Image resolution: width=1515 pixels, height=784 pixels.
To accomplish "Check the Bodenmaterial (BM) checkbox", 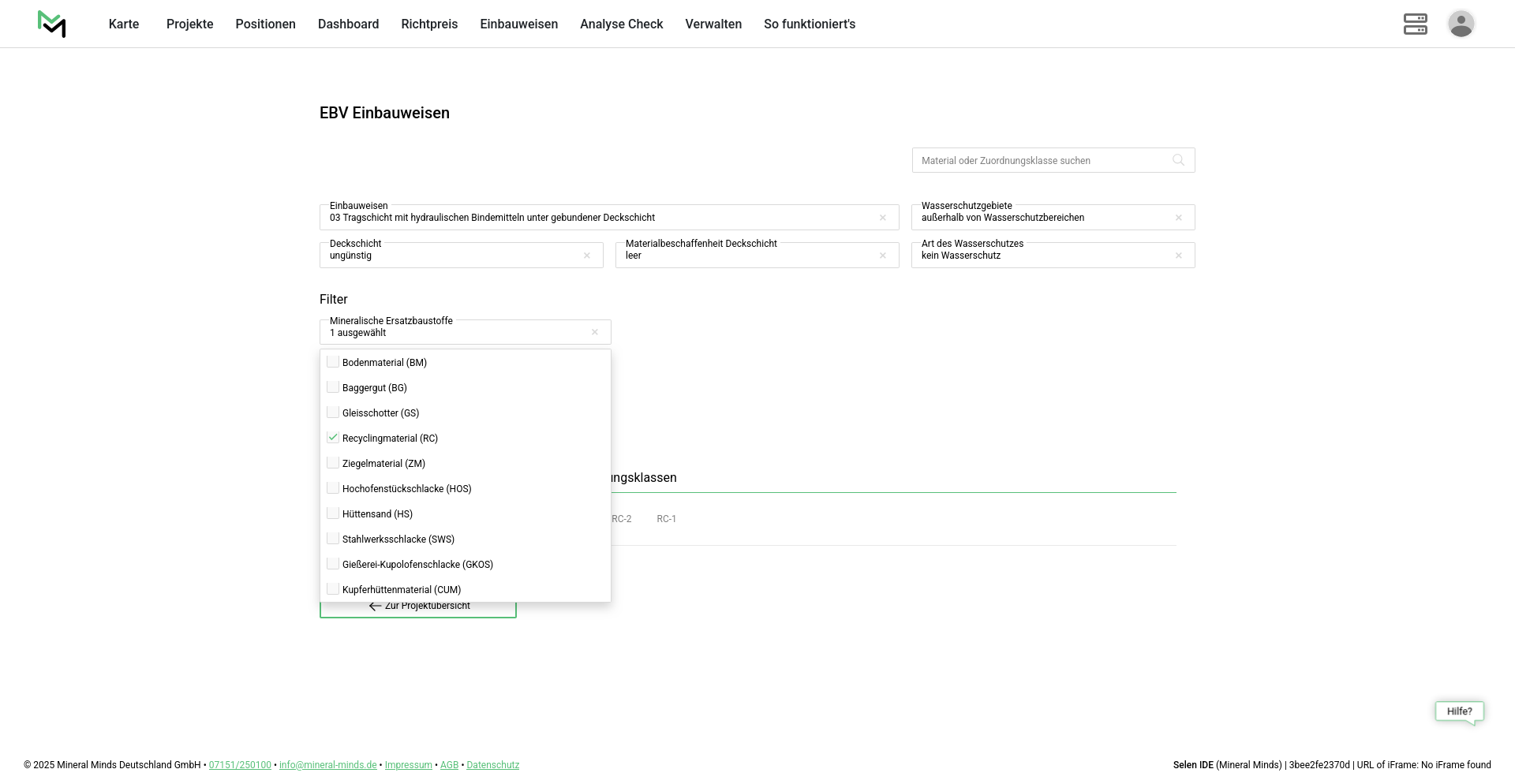I will [333, 362].
